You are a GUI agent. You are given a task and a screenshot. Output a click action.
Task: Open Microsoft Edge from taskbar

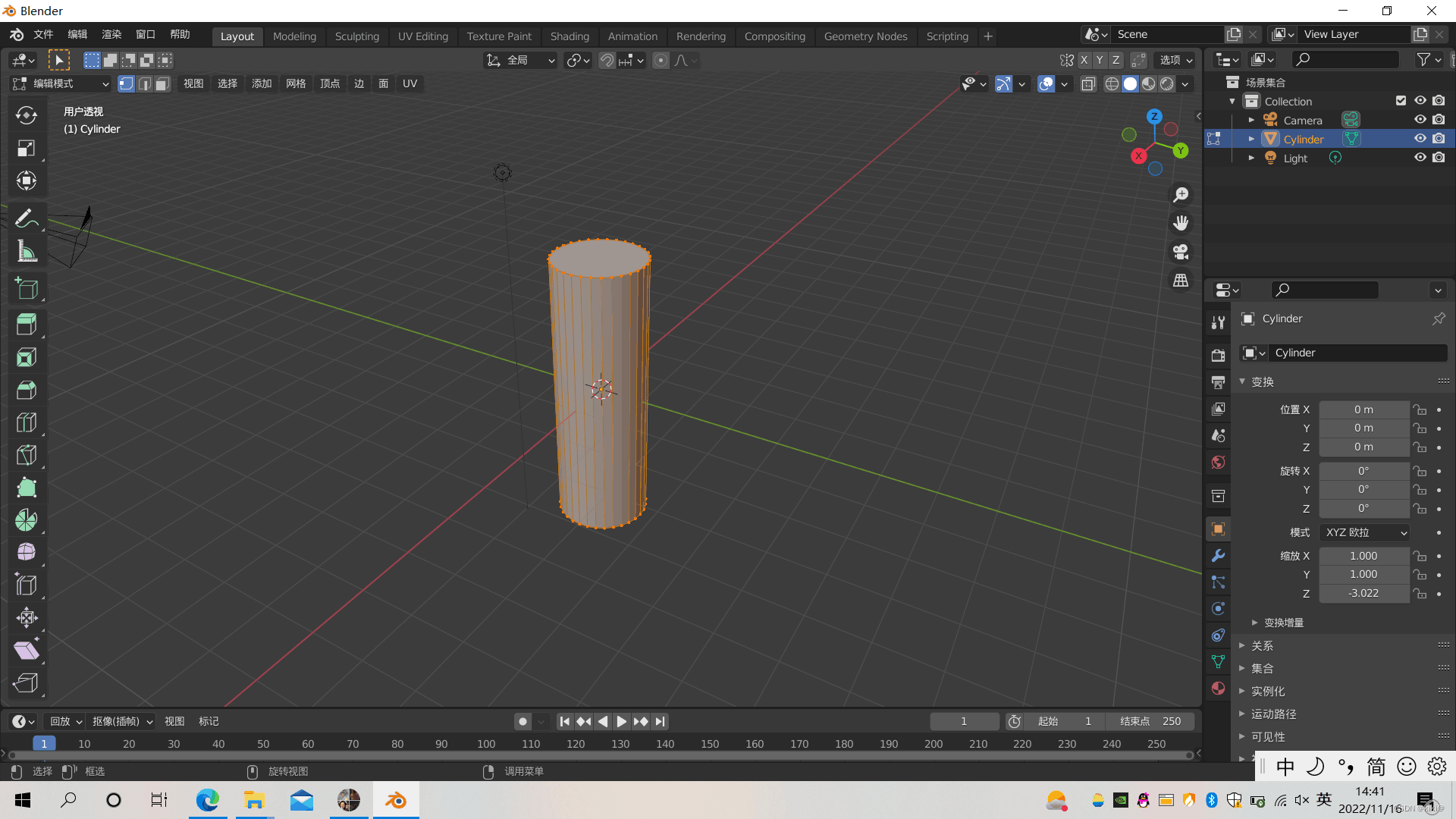pos(207,800)
